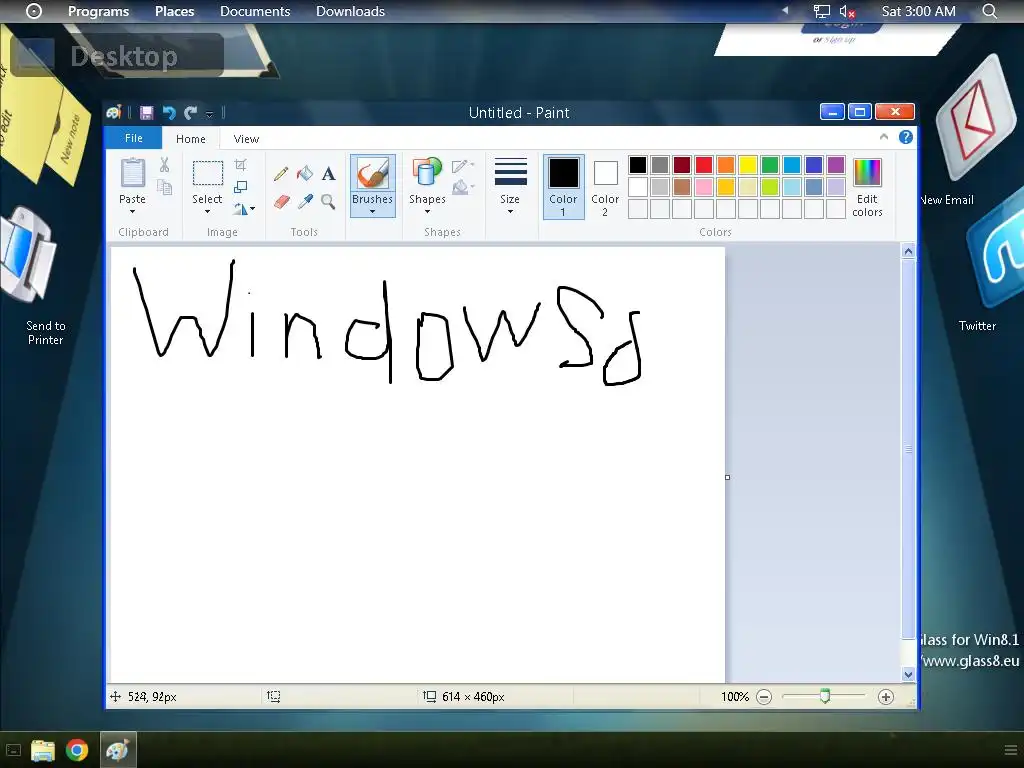Expand the Brushes dropdown arrow
Screen dimensions: 1024x768
372,212
